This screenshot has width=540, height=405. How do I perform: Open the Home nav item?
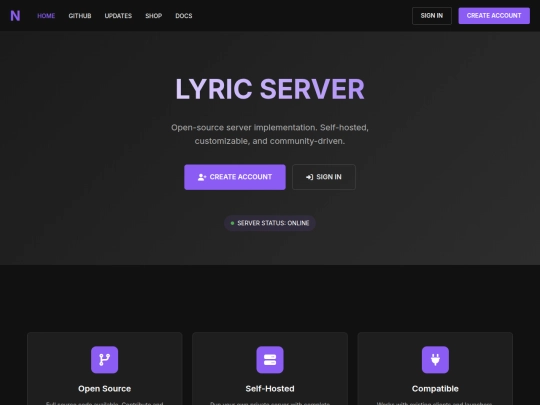[x=46, y=16]
